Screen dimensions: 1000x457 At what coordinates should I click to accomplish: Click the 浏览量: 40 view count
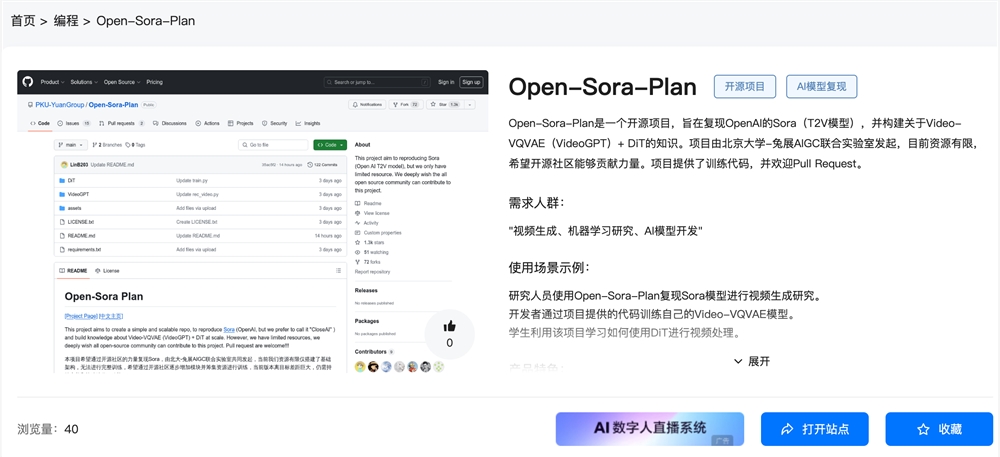48,429
